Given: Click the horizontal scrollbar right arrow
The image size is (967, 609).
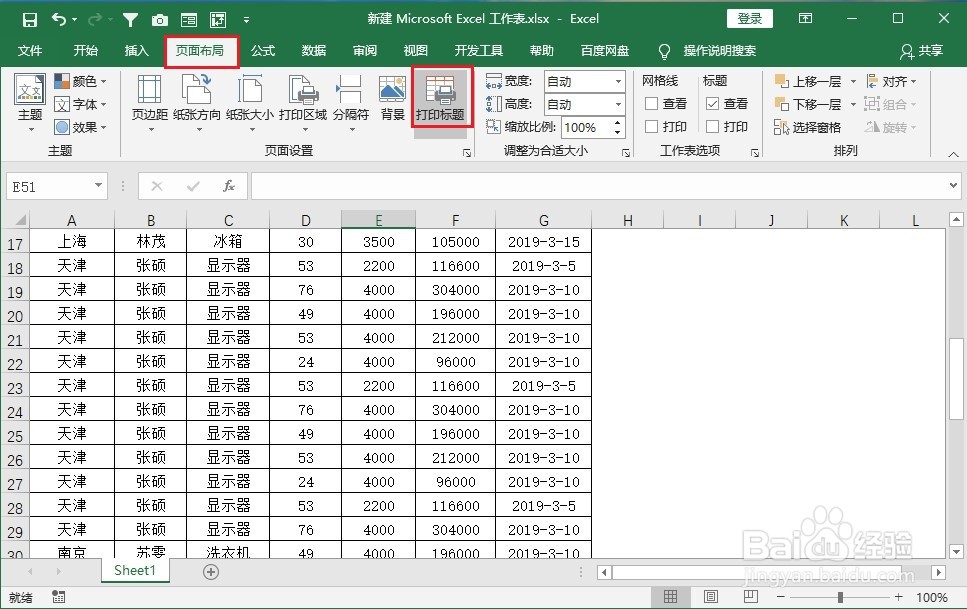Looking at the screenshot, I should [x=939, y=572].
